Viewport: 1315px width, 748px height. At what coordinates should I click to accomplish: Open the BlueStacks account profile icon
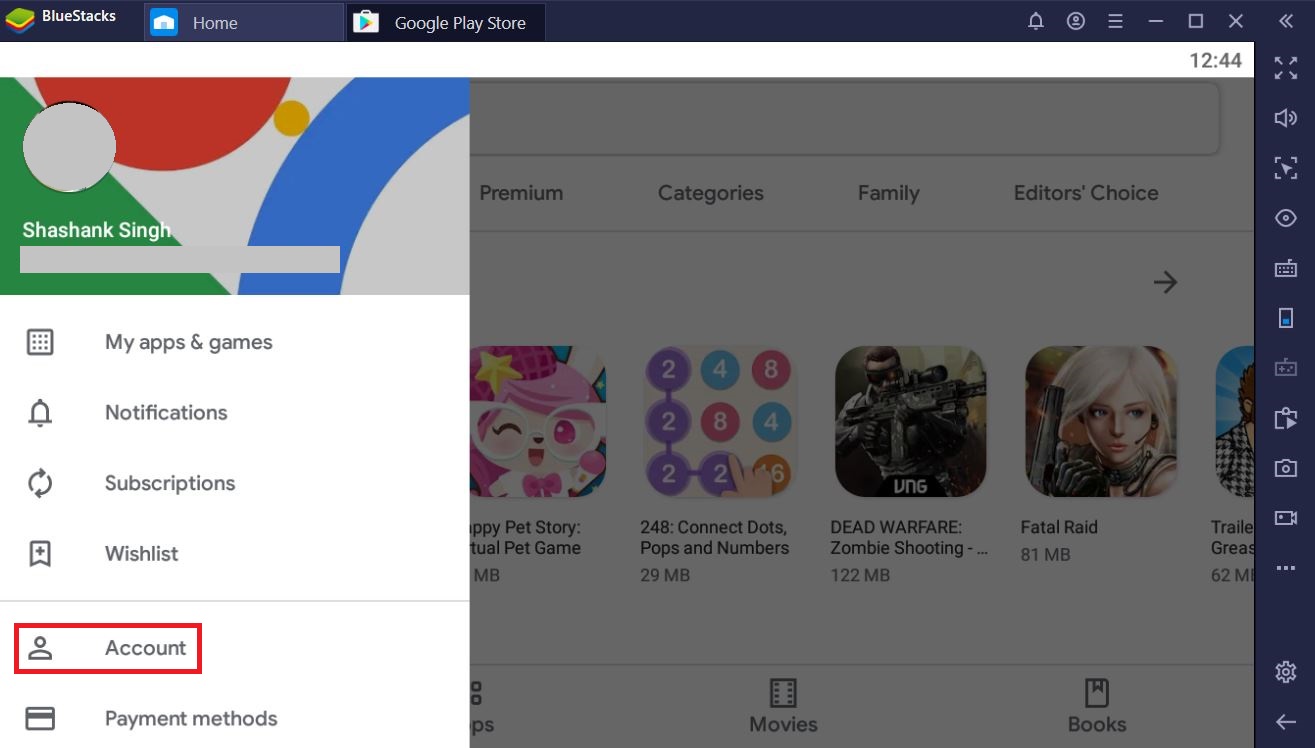[1076, 21]
